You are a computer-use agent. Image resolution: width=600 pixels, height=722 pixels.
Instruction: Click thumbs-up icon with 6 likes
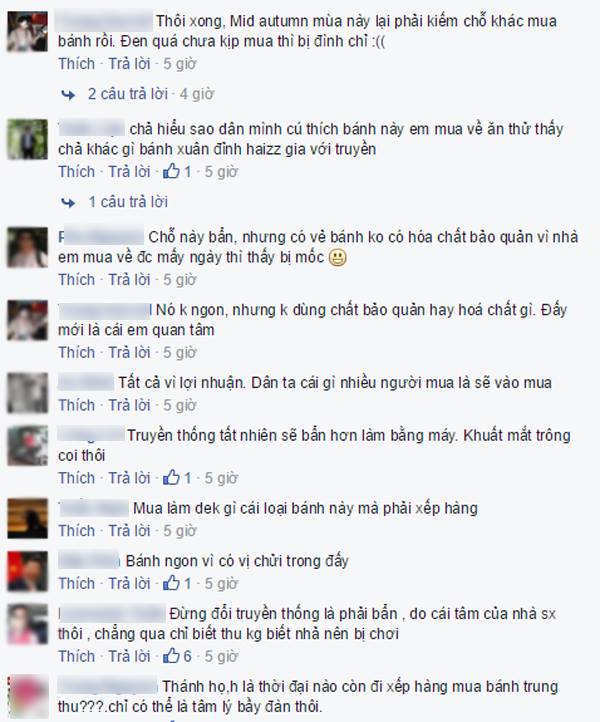(171, 656)
